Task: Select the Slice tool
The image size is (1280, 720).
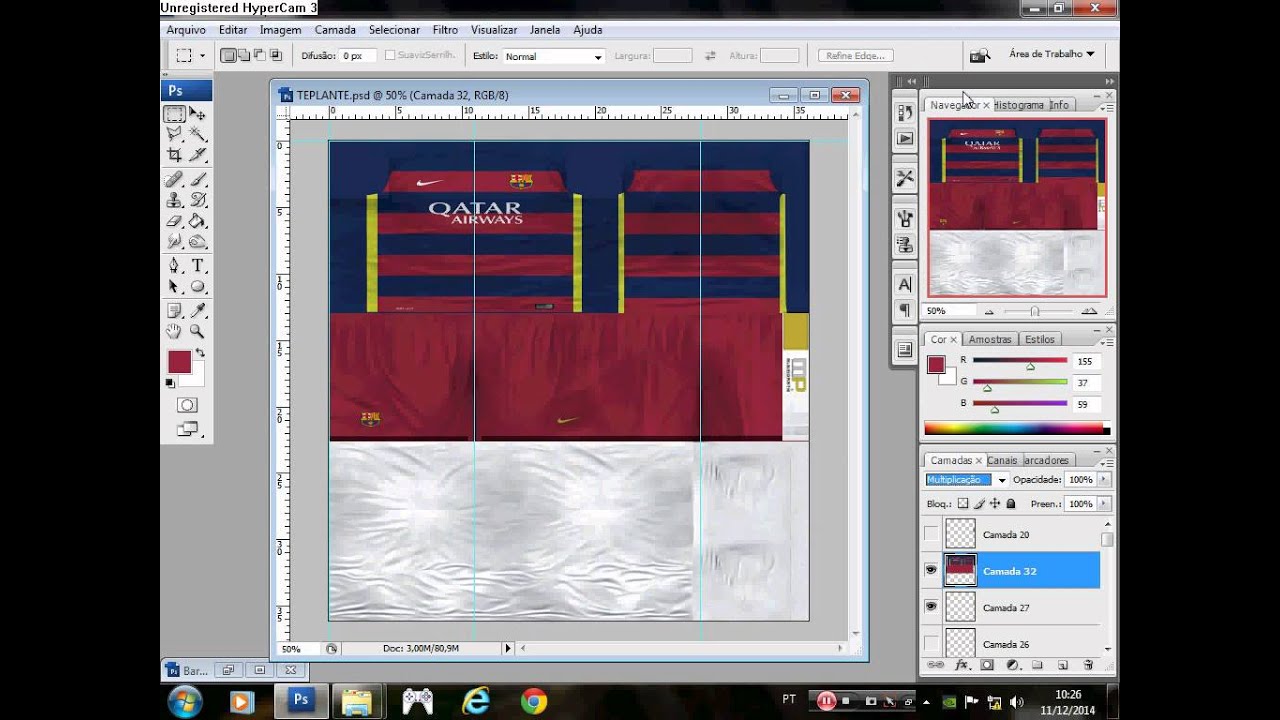Action: (x=198, y=154)
